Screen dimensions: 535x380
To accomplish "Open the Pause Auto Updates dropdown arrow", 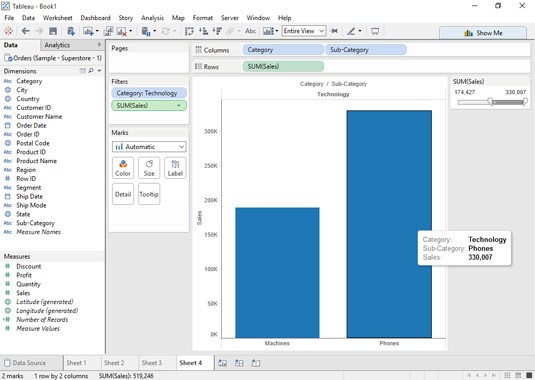I will pyautogui.click(x=155, y=31).
